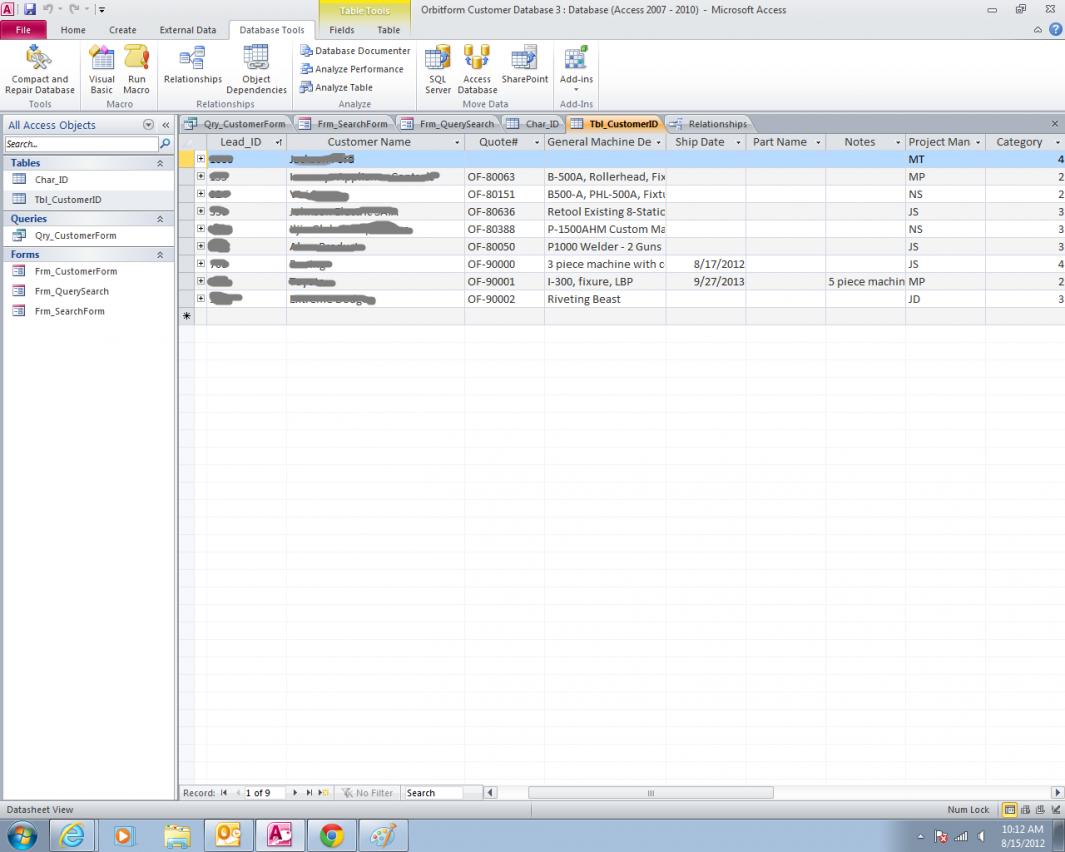The image size is (1065, 852).
Task: Go to the next record
Action: point(295,793)
